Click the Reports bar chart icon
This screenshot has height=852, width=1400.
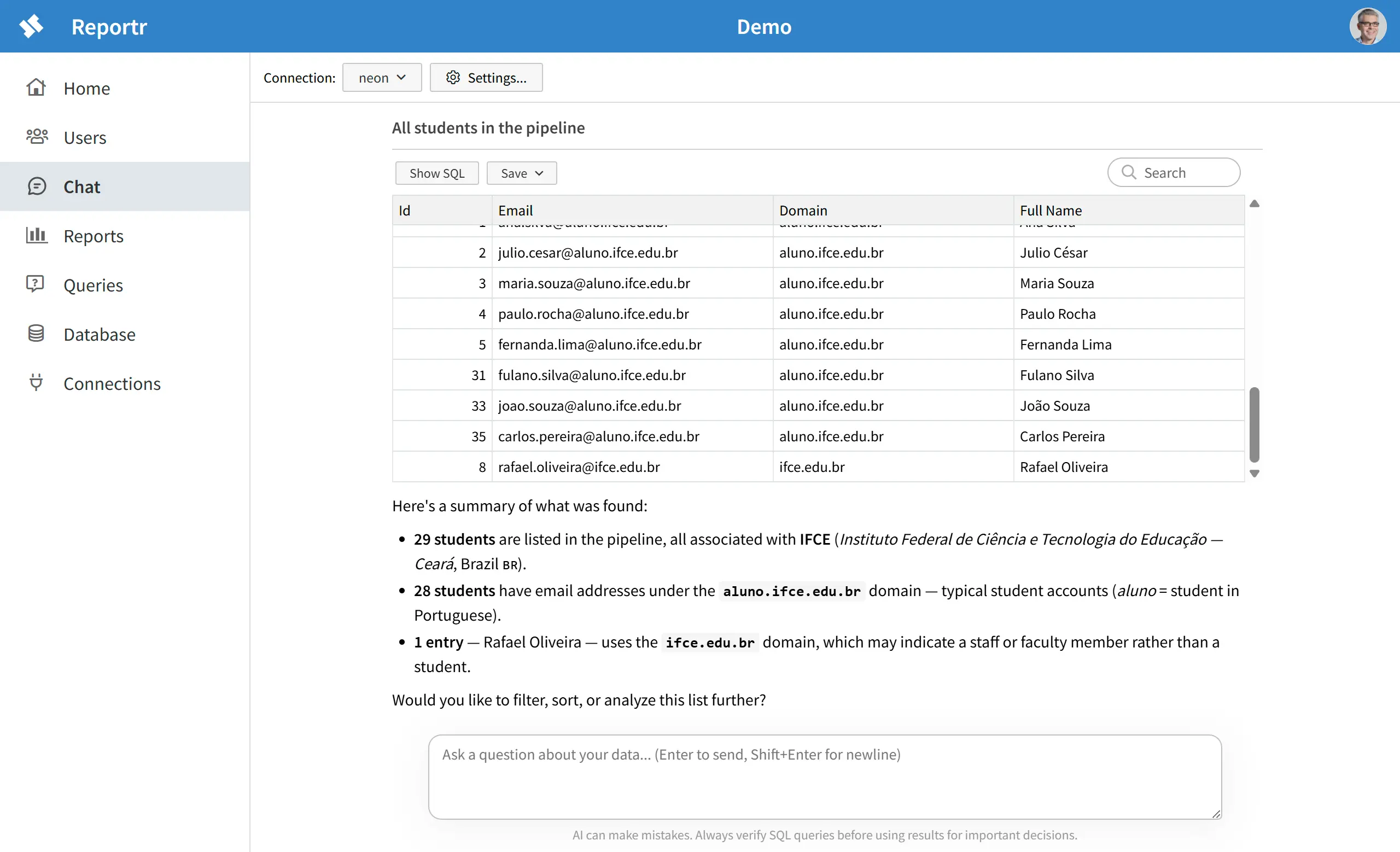[x=37, y=235]
